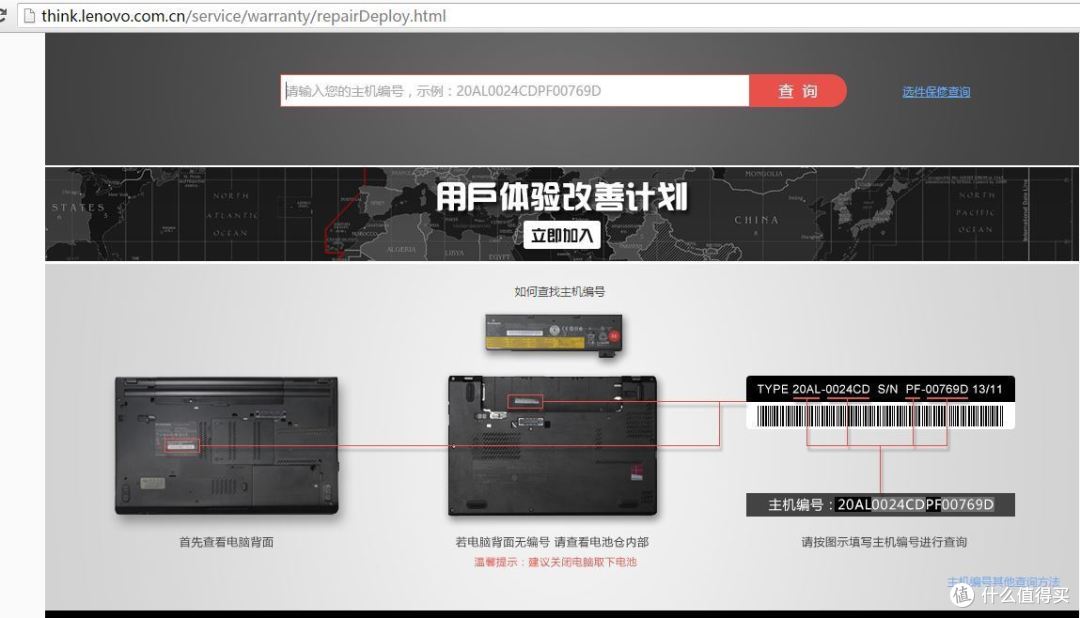Click the 首先查看电脑背面 caption
Image resolution: width=1080 pixels, height=618 pixels.
tap(227, 542)
